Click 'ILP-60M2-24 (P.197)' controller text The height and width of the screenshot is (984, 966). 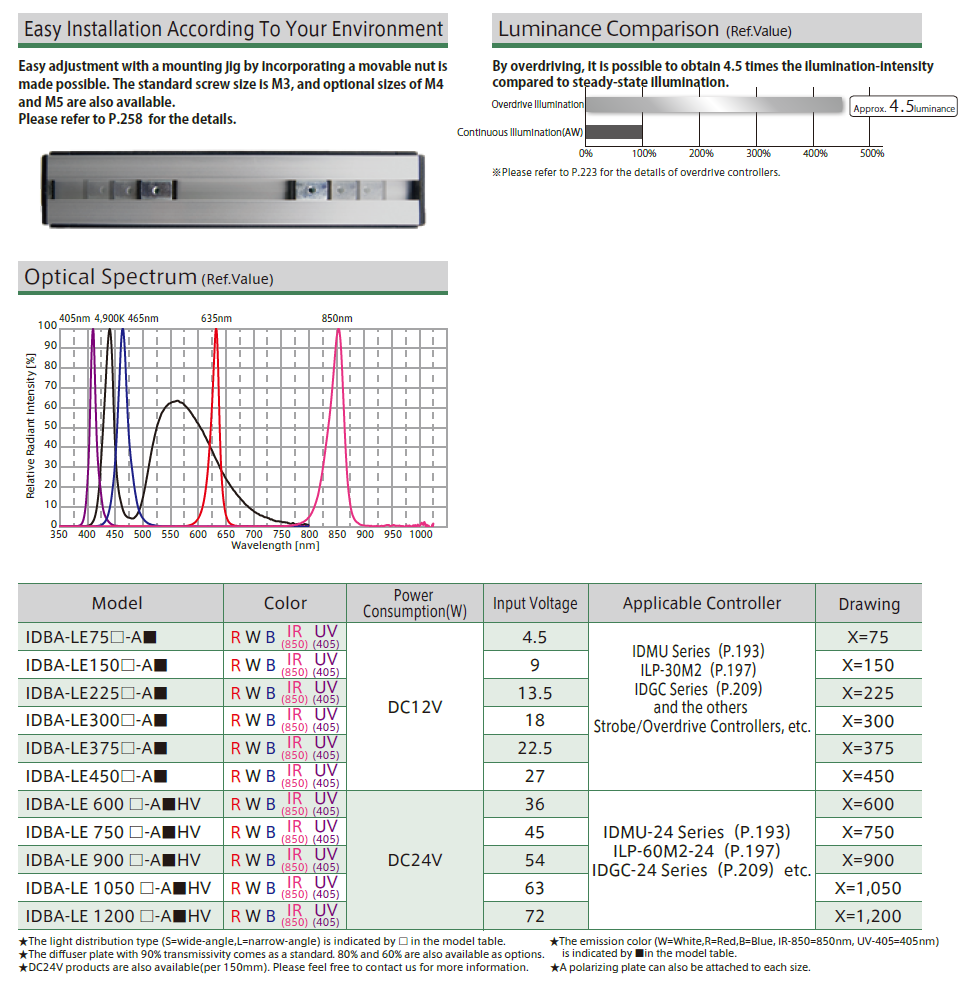697,851
